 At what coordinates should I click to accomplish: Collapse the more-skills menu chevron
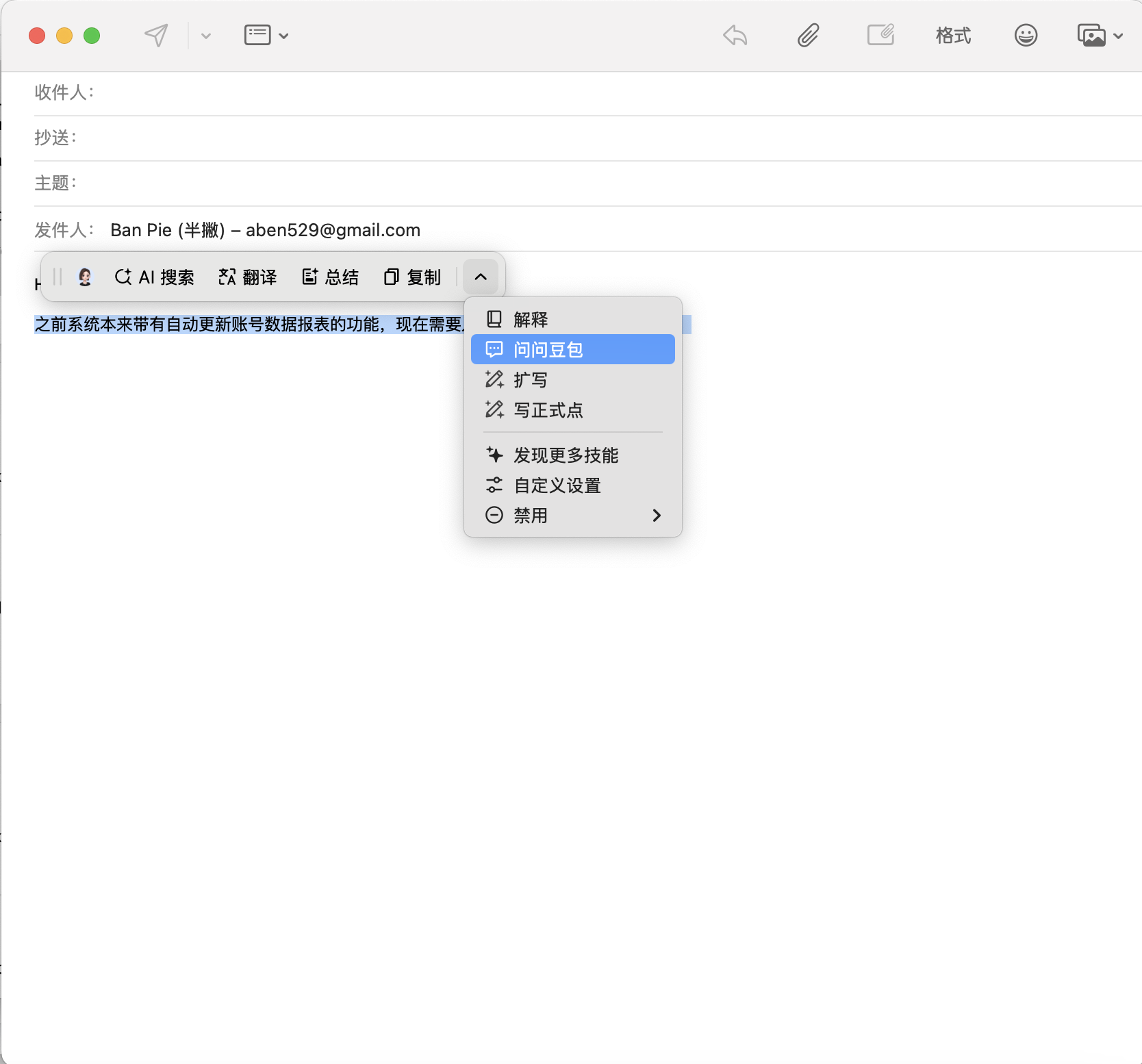(x=481, y=277)
